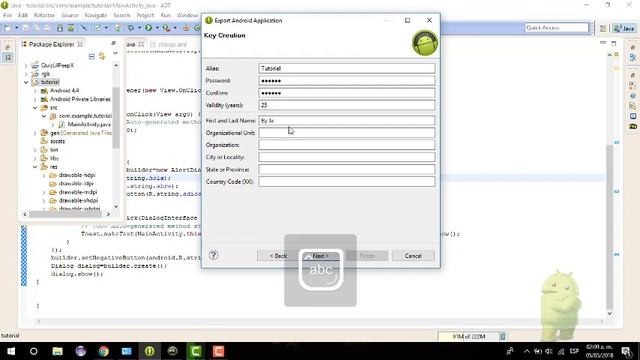Image resolution: width=640 pixels, height=360 pixels.
Task: Click the Cancel button in dialog
Action: point(413,256)
